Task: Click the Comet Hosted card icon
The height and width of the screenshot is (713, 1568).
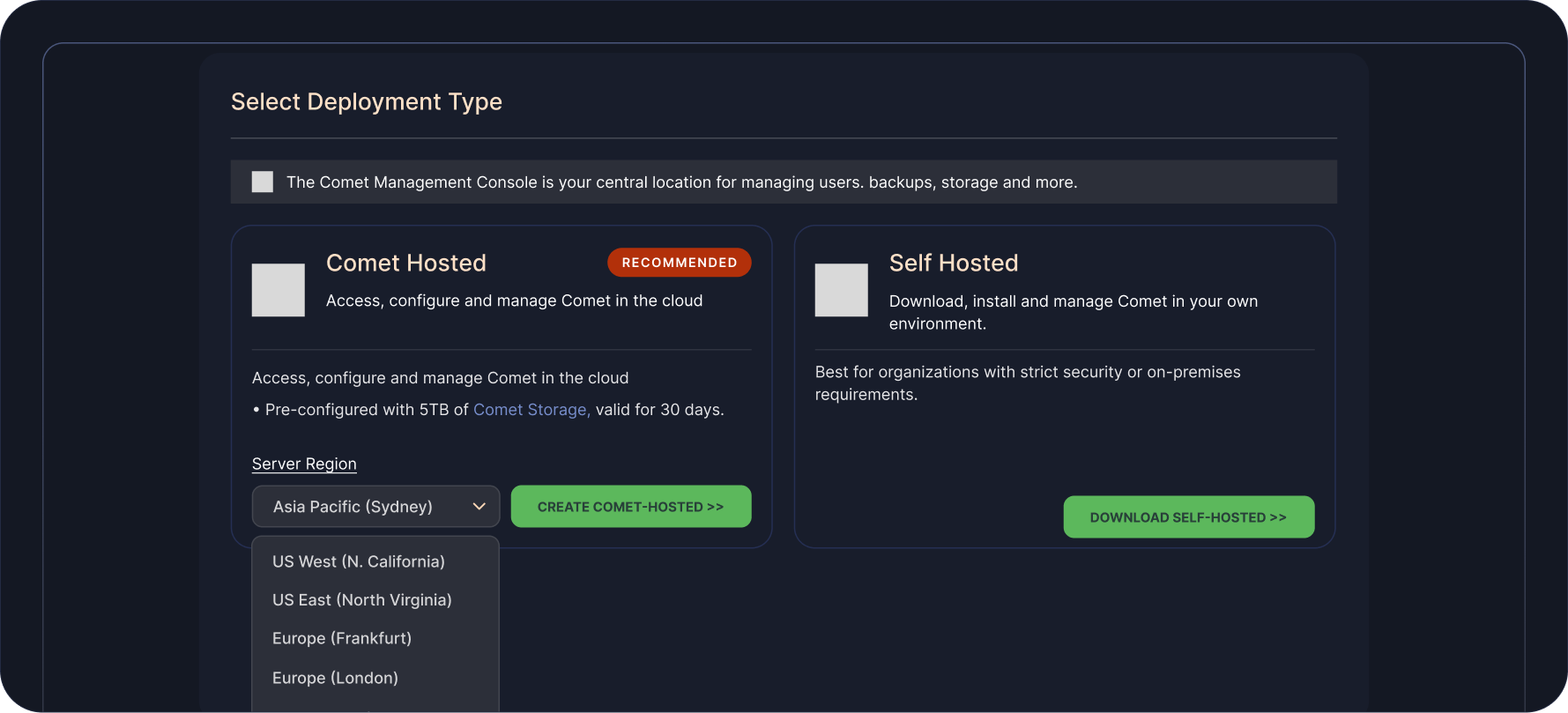Action: 279,290
